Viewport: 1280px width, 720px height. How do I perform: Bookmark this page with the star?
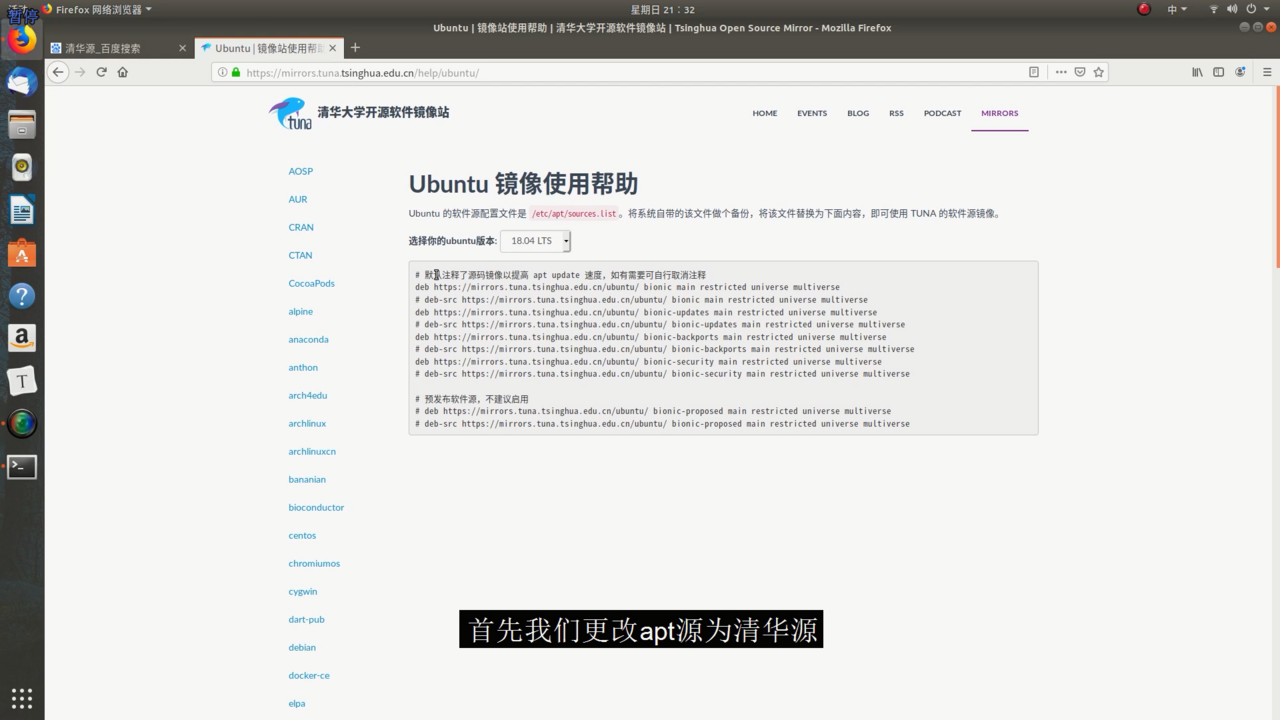(1099, 72)
